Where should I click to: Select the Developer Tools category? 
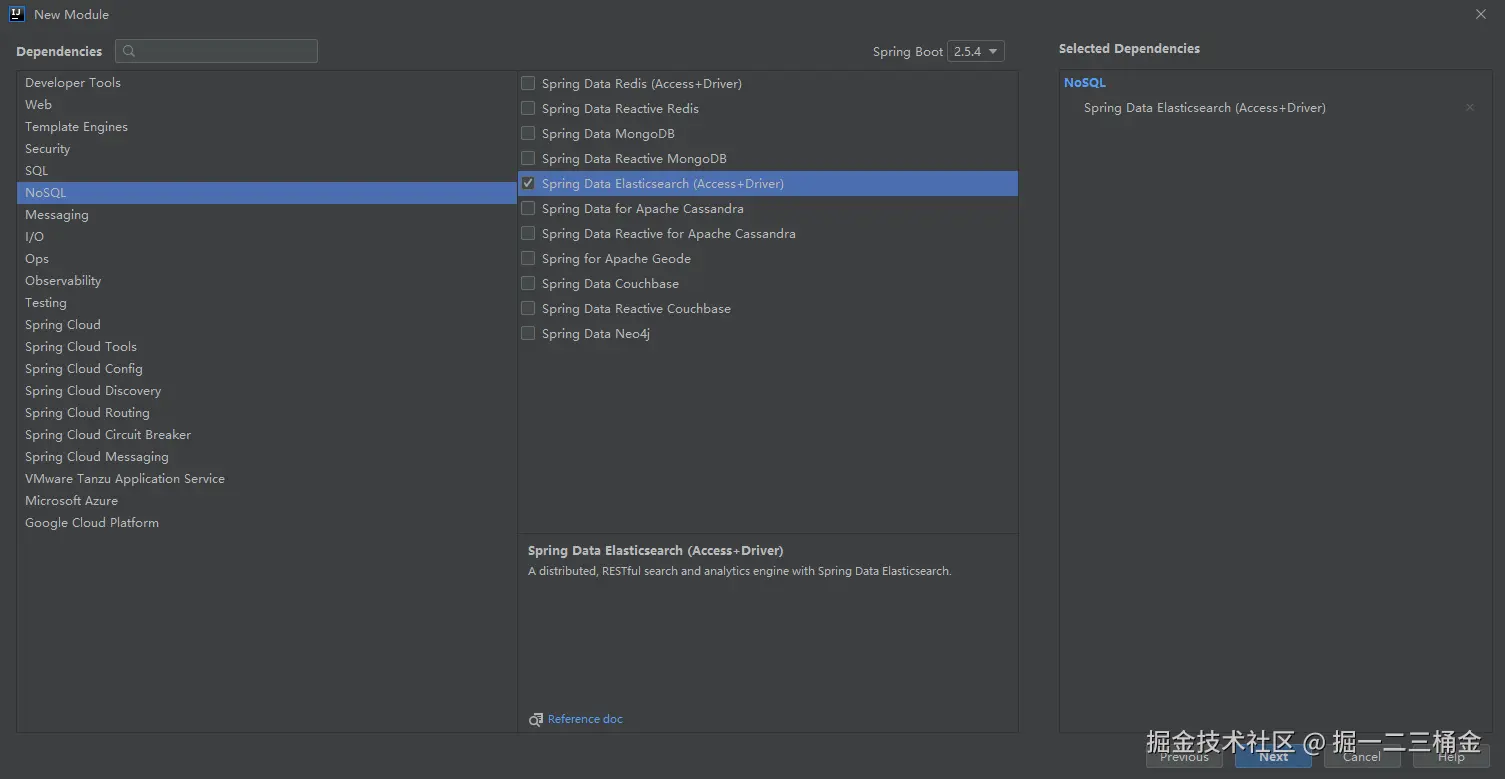point(266,83)
